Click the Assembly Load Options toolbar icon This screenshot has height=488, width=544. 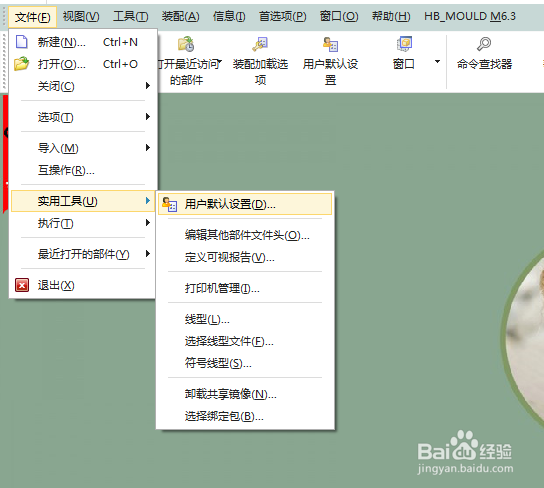tap(260, 44)
